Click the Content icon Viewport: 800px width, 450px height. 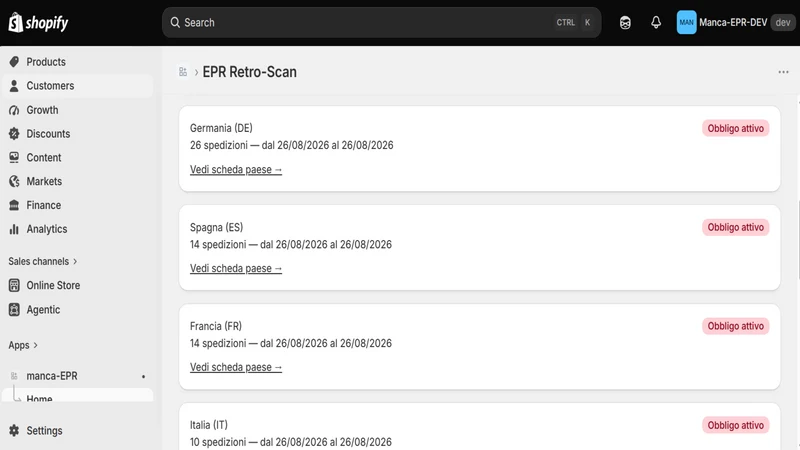tap(14, 158)
